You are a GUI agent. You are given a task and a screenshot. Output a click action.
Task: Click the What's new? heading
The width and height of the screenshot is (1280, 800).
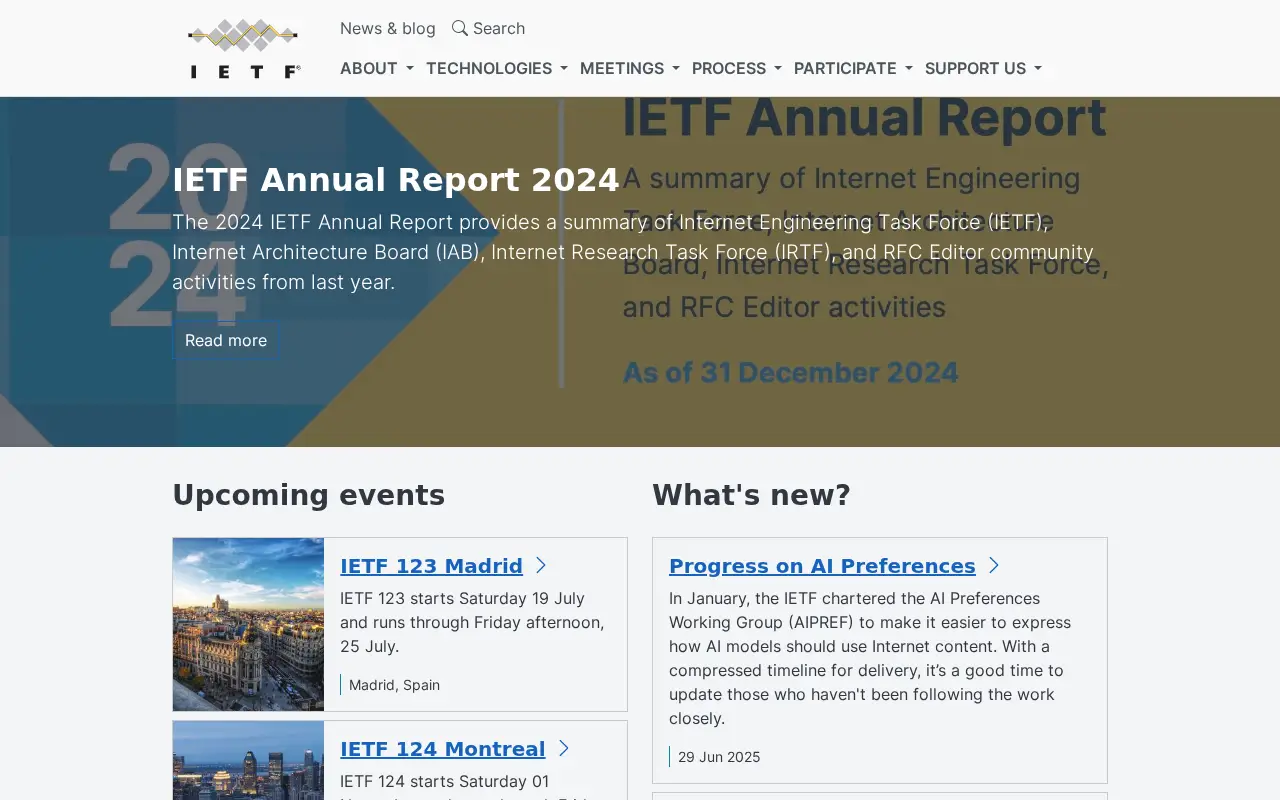[751, 495]
